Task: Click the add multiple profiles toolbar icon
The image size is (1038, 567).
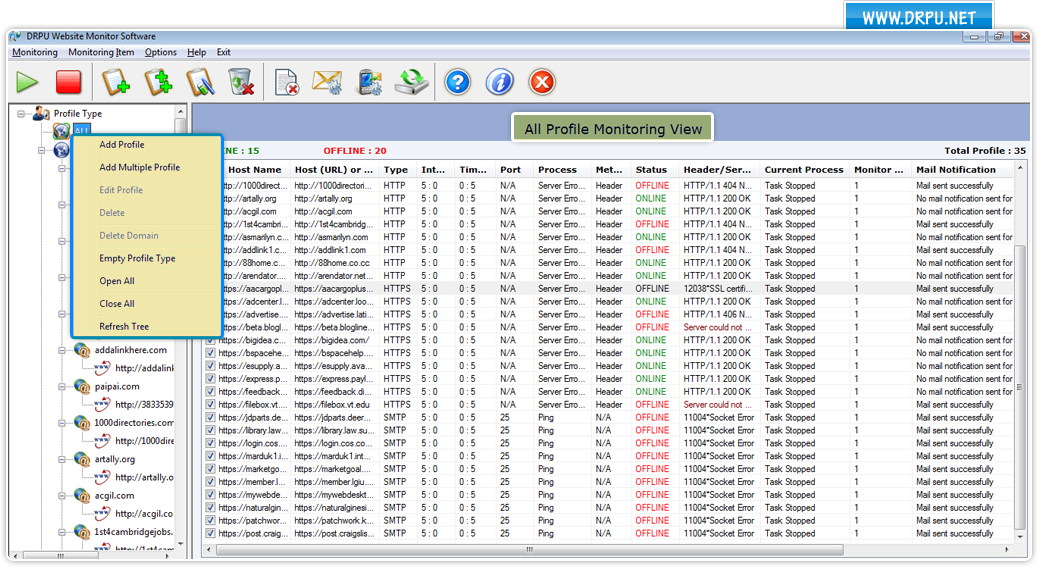Action: click(x=158, y=82)
